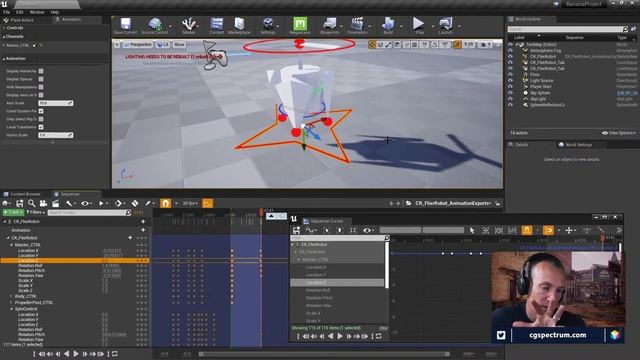The image size is (640, 360).
Task: Expand Body_CTRL track in Sequencer
Action: point(11,296)
